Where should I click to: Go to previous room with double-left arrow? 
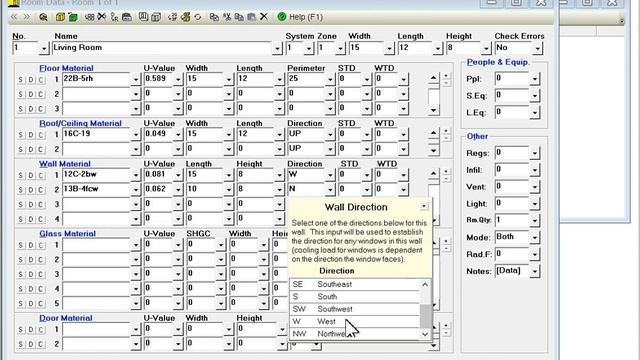pyautogui.click(x=14, y=17)
